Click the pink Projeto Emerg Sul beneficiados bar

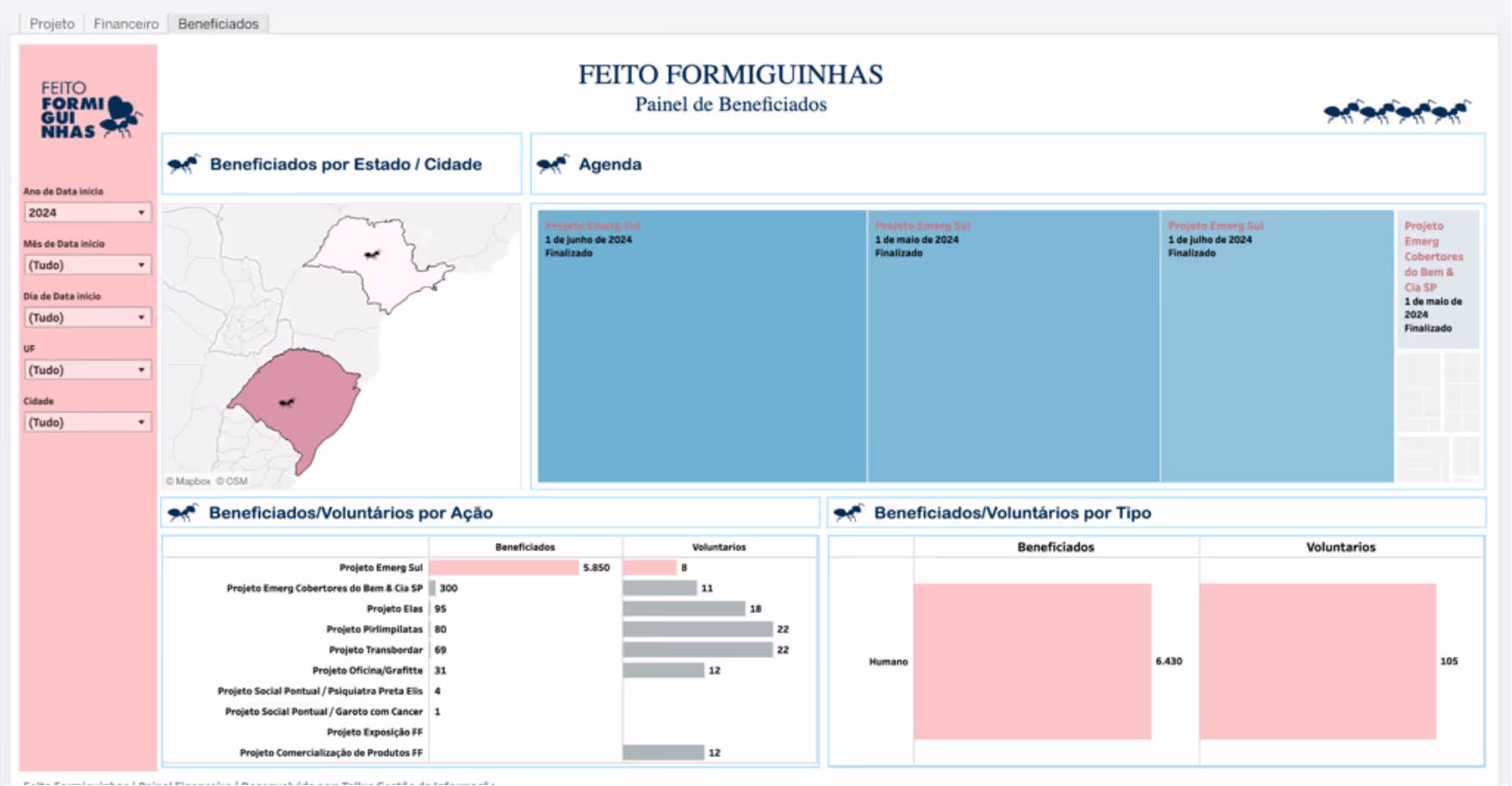tap(504, 567)
